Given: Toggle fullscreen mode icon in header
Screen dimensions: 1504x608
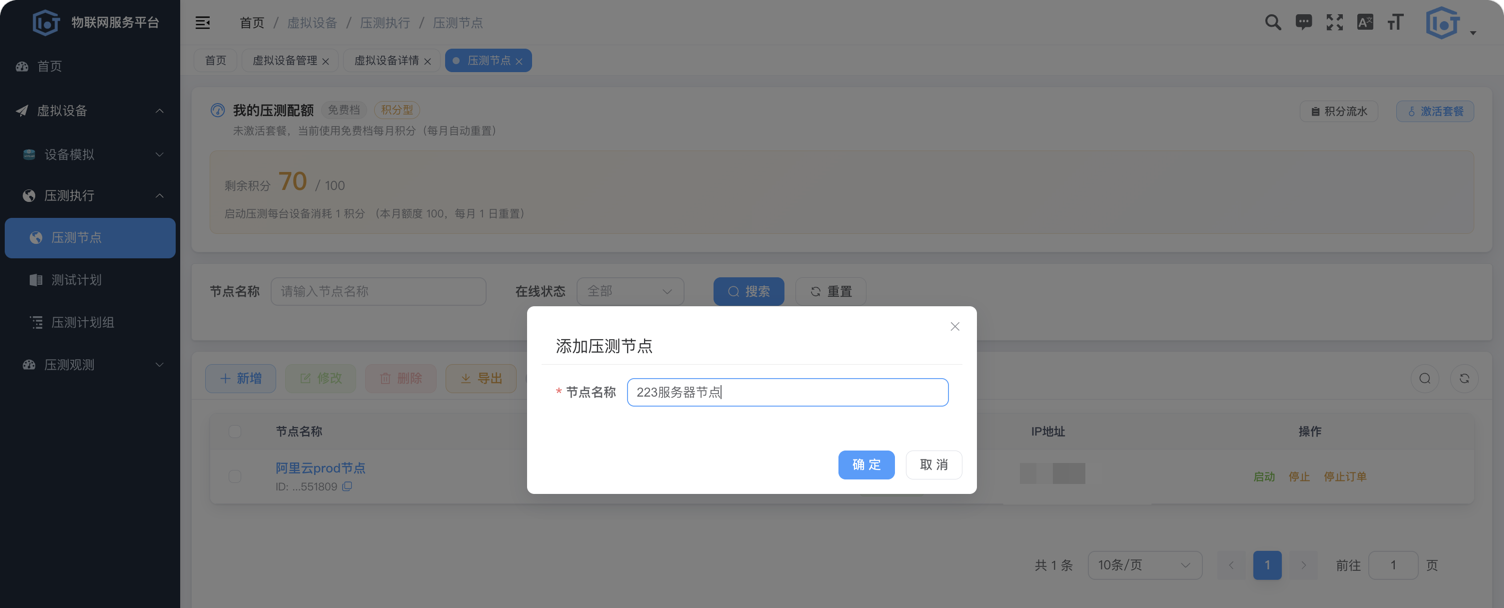Looking at the screenshot, I should [1335, 22].
